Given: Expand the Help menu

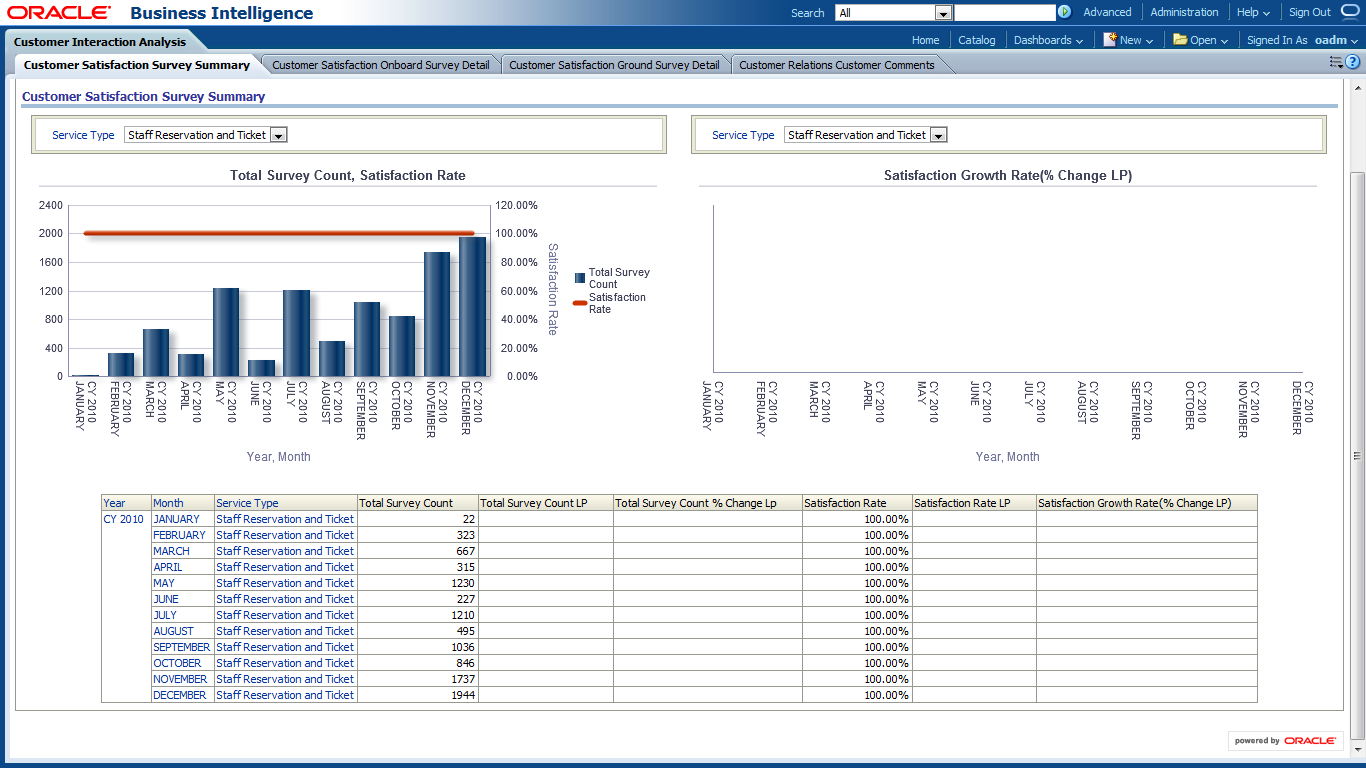Looking at the screenshot, I should tap(1253, 12).
